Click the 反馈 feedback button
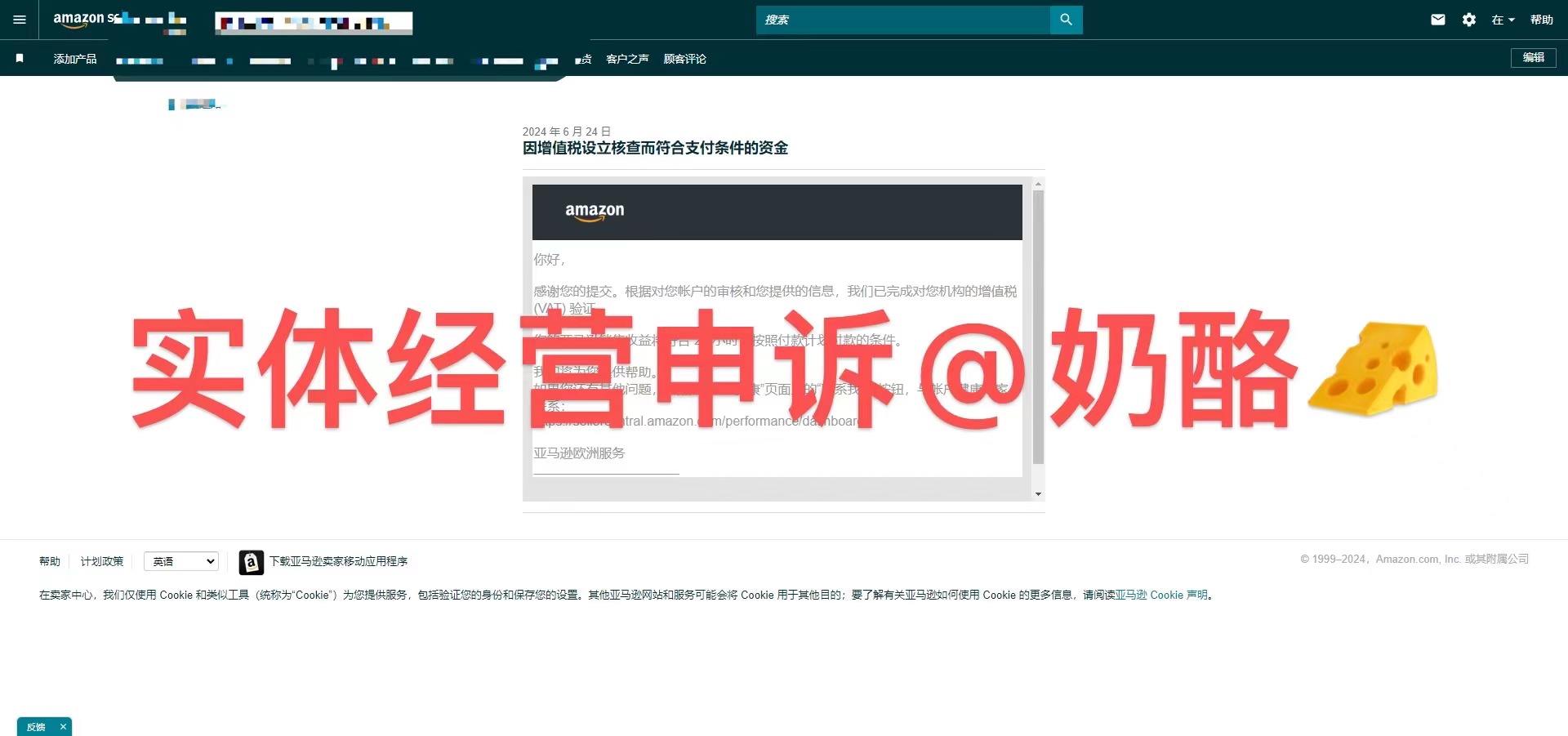This screenshot has height=736, width=1568. (x=36, y=727)
